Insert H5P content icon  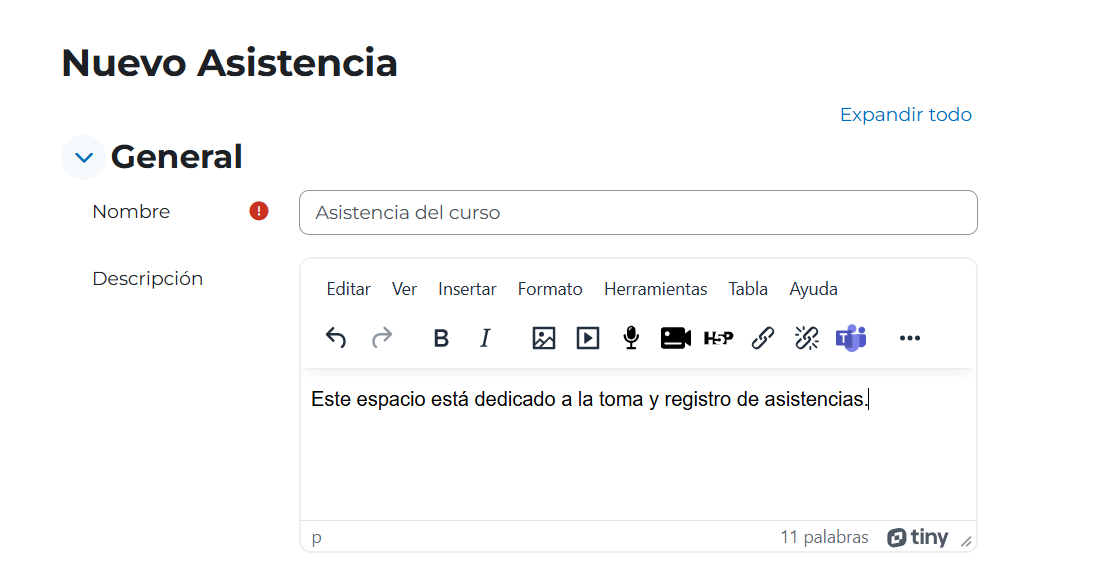pyautogui.click(x=718, y=338)
